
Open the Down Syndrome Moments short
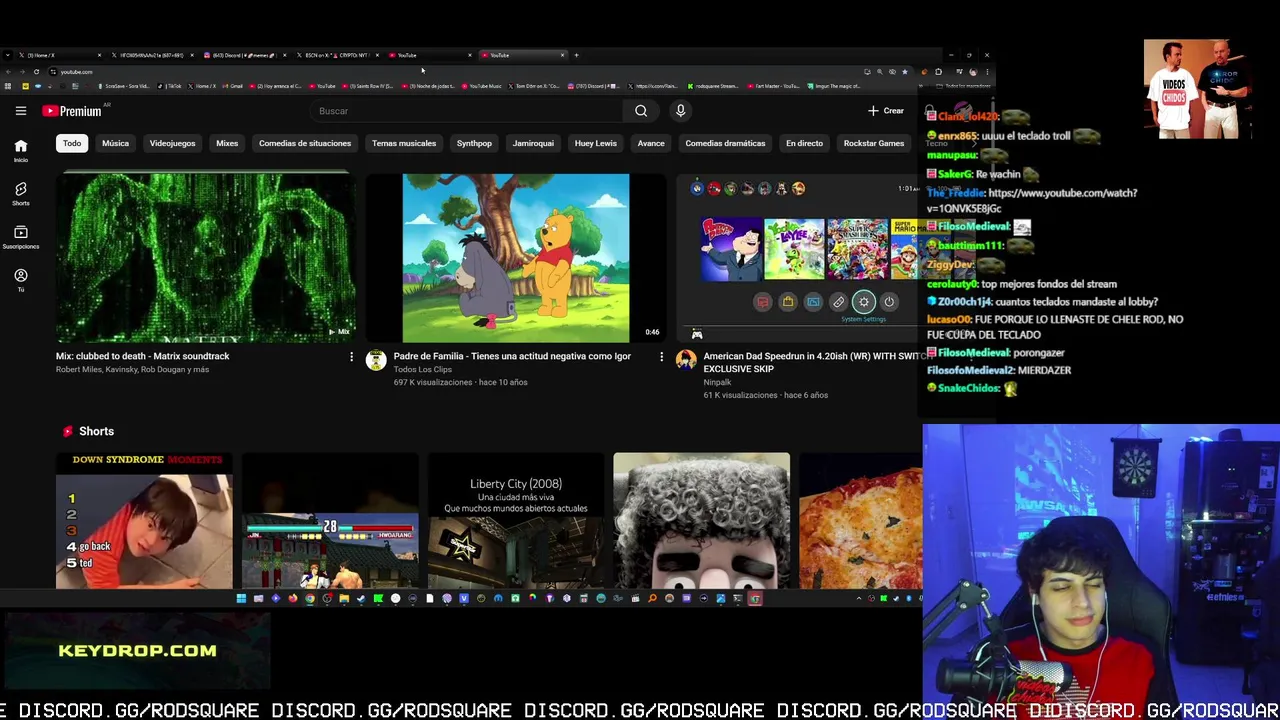[x=144, y=521]
